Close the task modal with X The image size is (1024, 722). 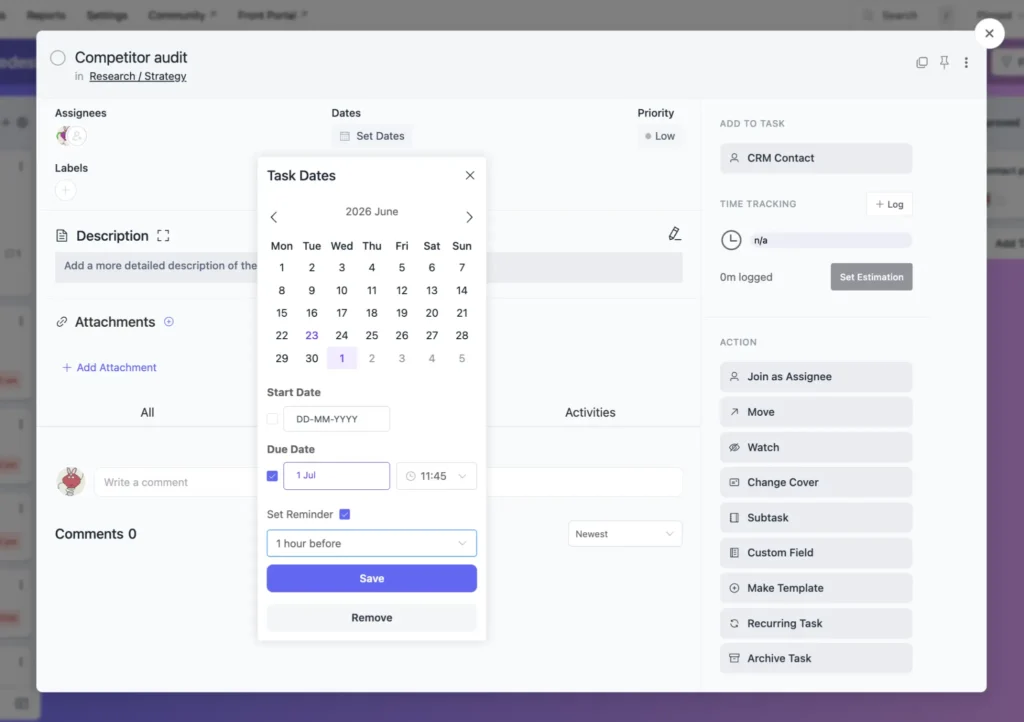pyautogui.click(x=989, y=33)
